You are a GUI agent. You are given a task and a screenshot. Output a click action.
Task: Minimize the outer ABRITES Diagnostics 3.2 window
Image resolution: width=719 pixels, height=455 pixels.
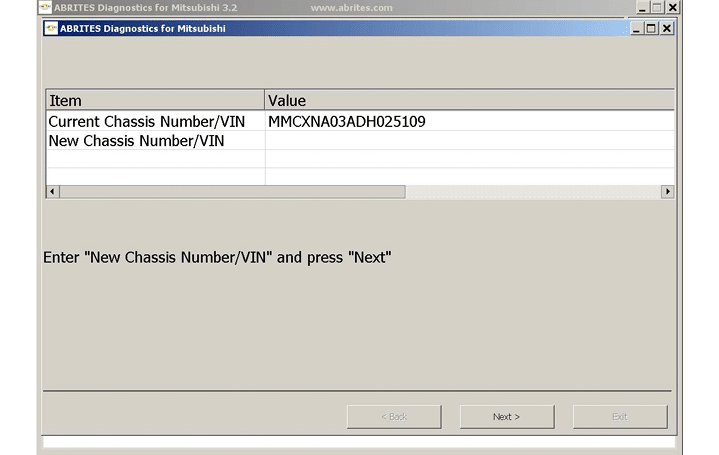(640, 7)
